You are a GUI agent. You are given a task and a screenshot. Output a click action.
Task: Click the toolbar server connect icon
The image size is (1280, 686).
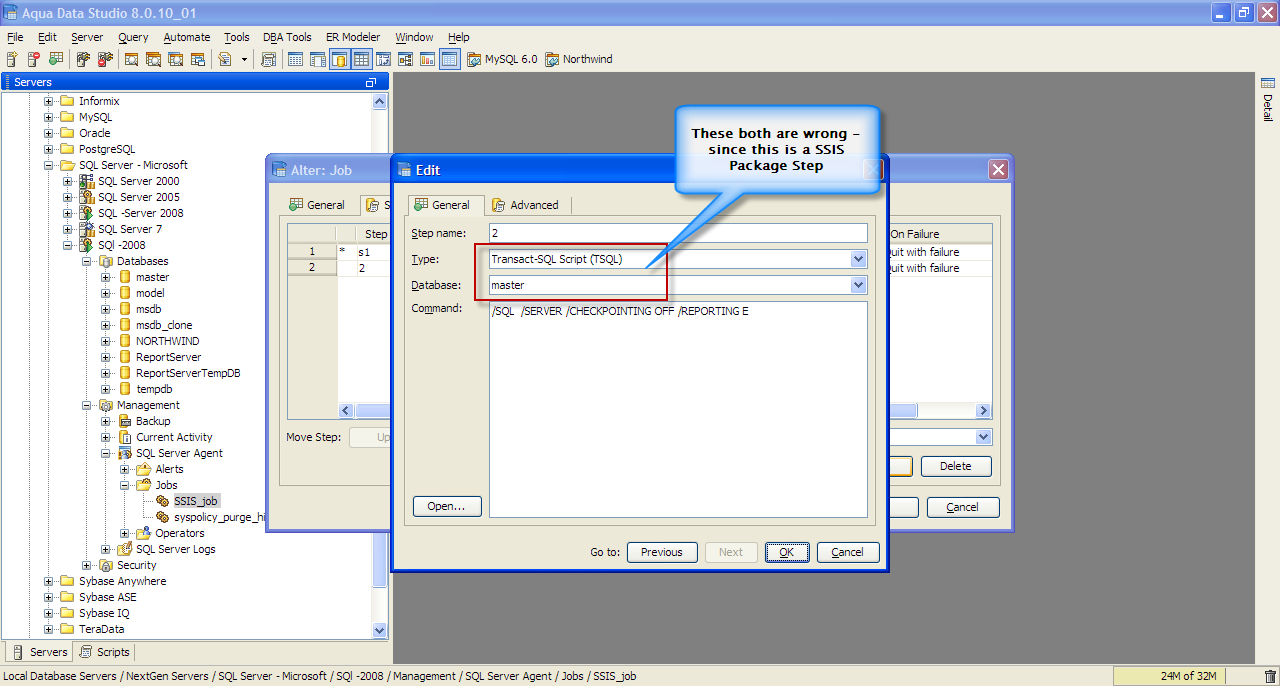pos(84,59)
